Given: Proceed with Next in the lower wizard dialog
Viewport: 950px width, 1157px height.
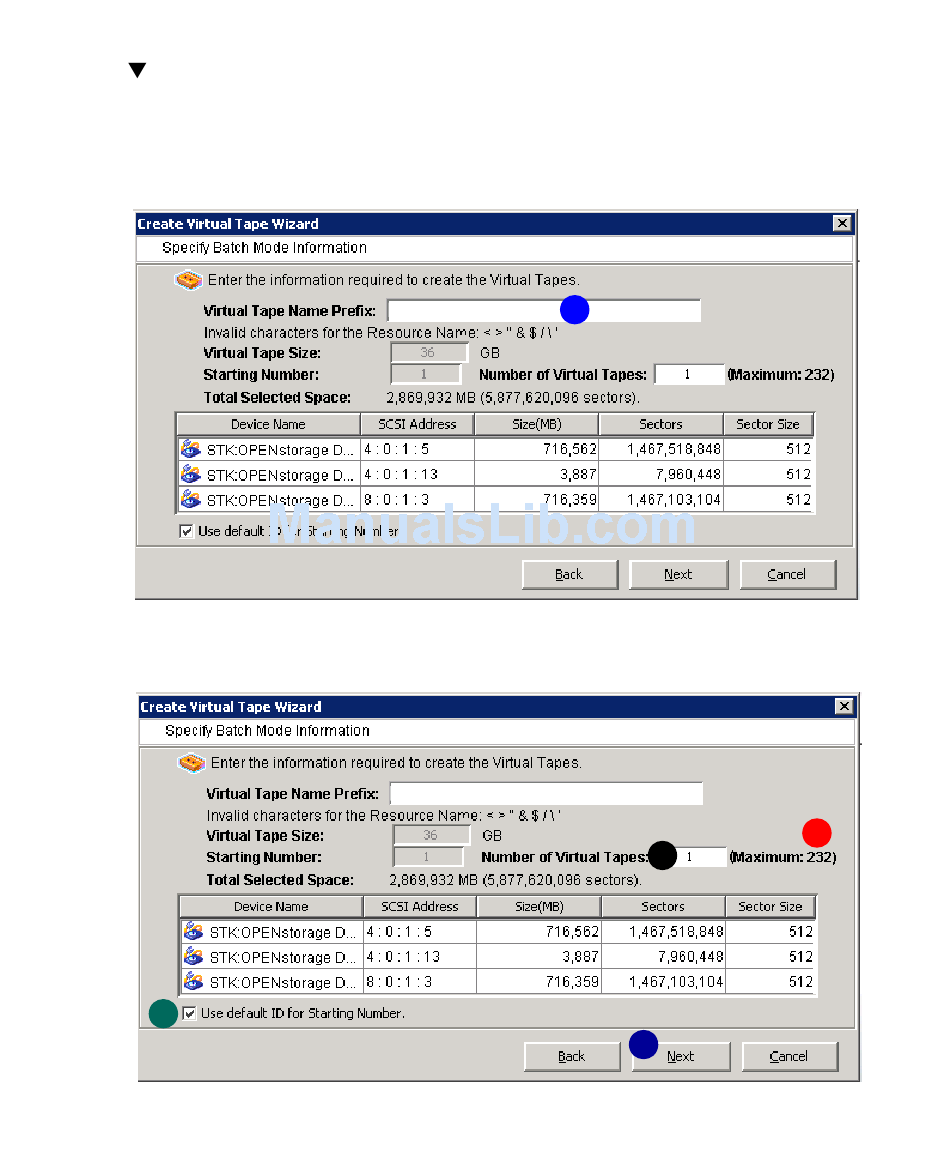Looking at the screenshot, I should coord(681,1057).
